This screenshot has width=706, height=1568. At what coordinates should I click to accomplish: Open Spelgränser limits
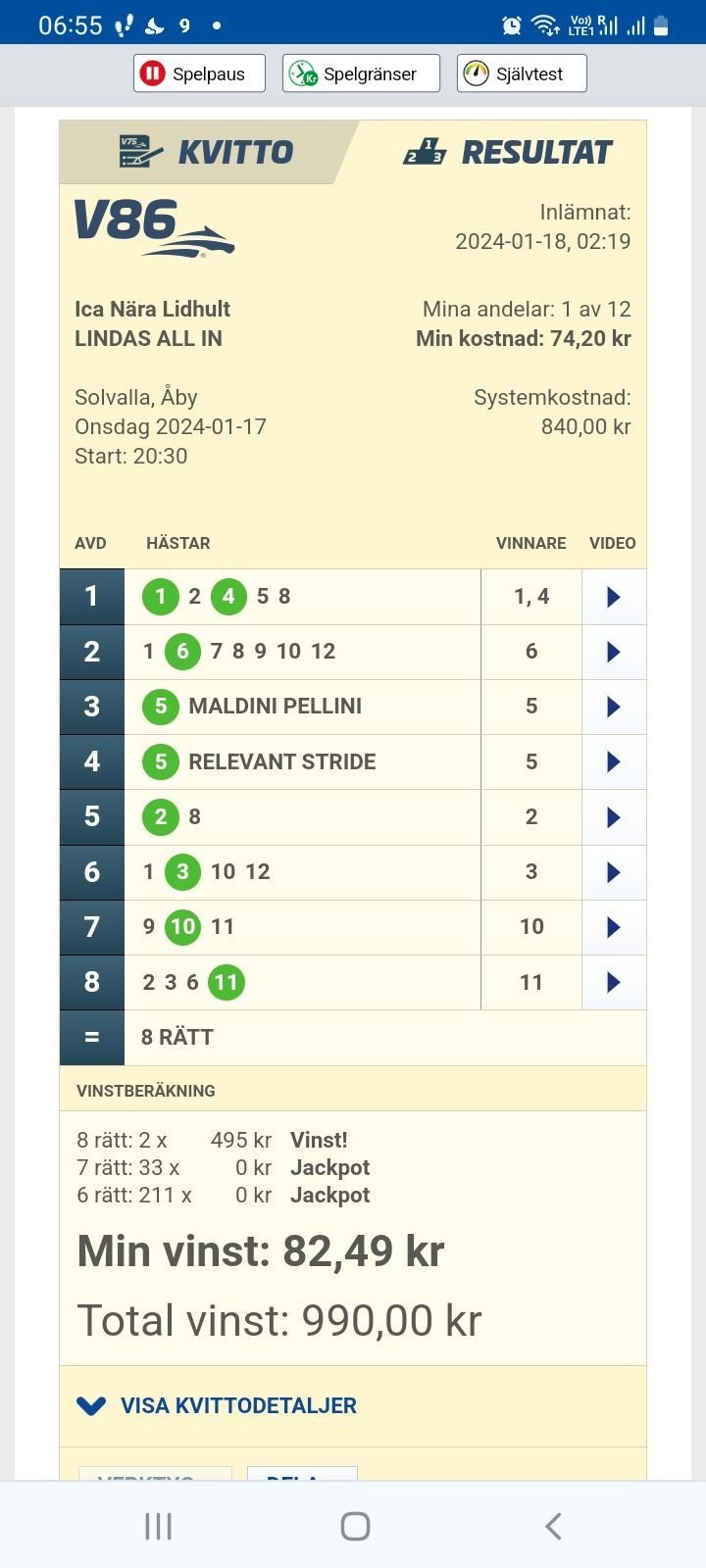[x=361, y=73]
